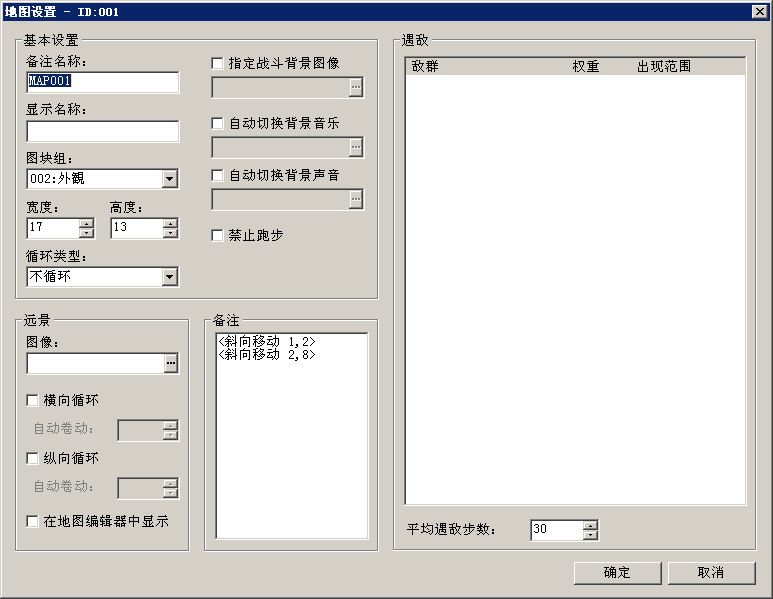Click the 高度 value field 13
The height and width of the screenshot is (599, 773).
point(137,228)
